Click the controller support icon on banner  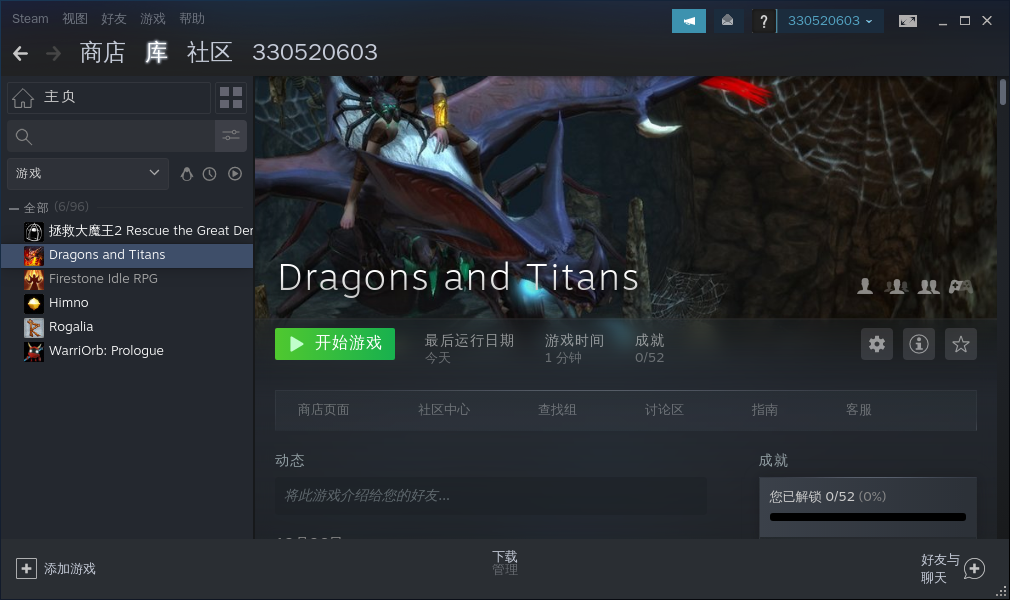tap(960, 286)
